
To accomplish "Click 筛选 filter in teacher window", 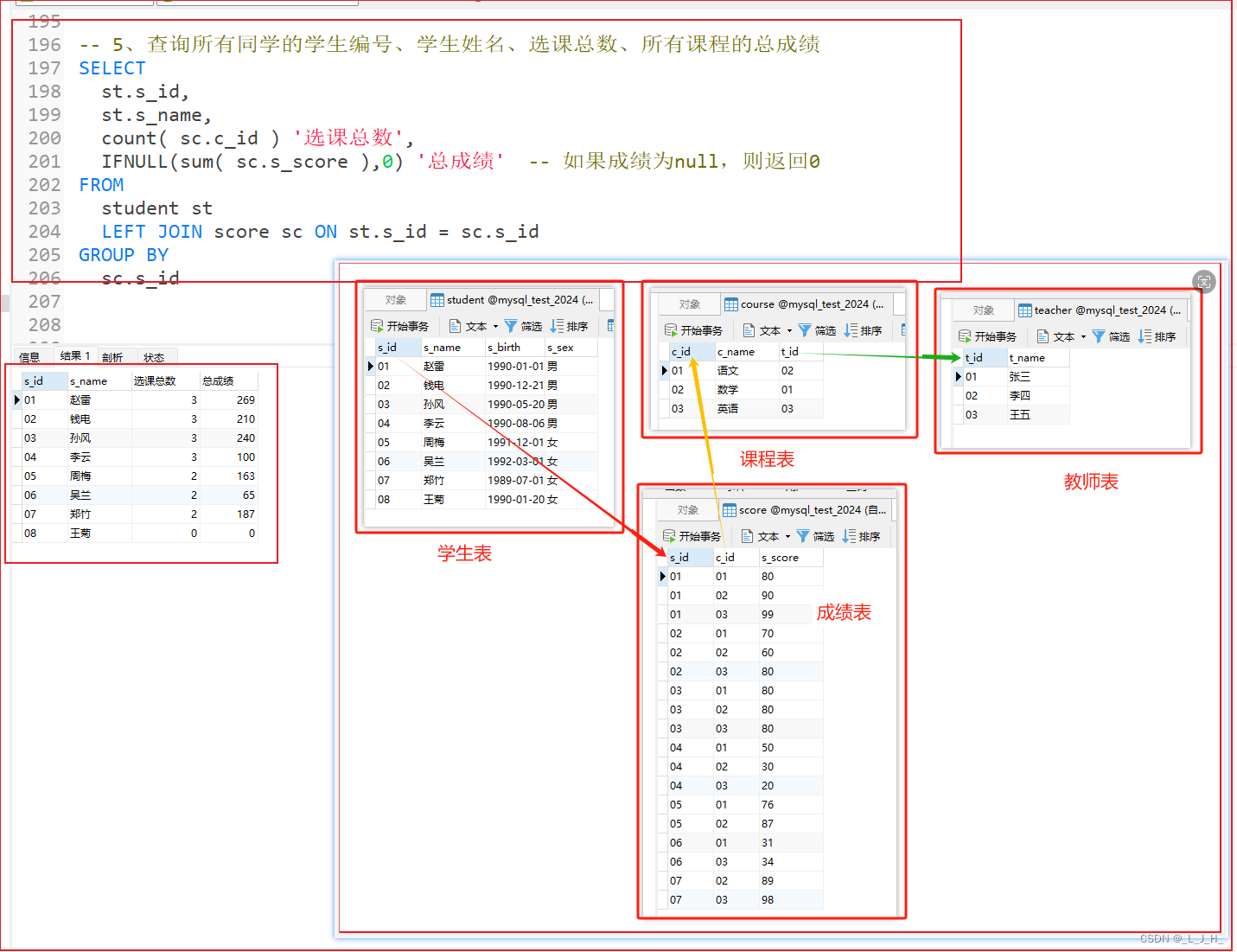I will coord(1111,336).
